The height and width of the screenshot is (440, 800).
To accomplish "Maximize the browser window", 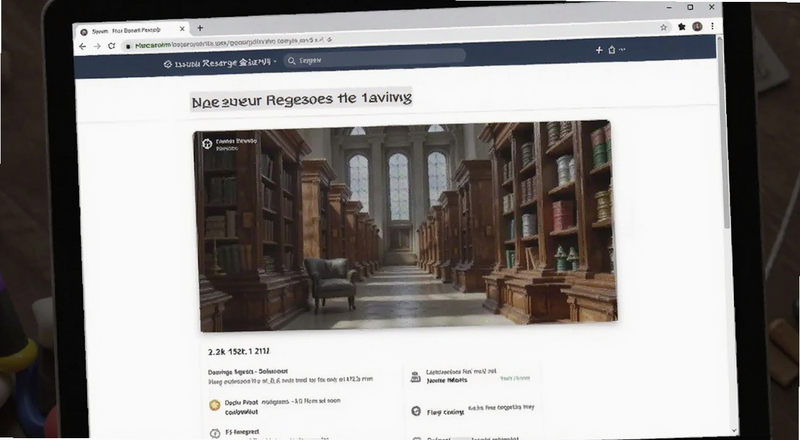I will coord(690,7).
